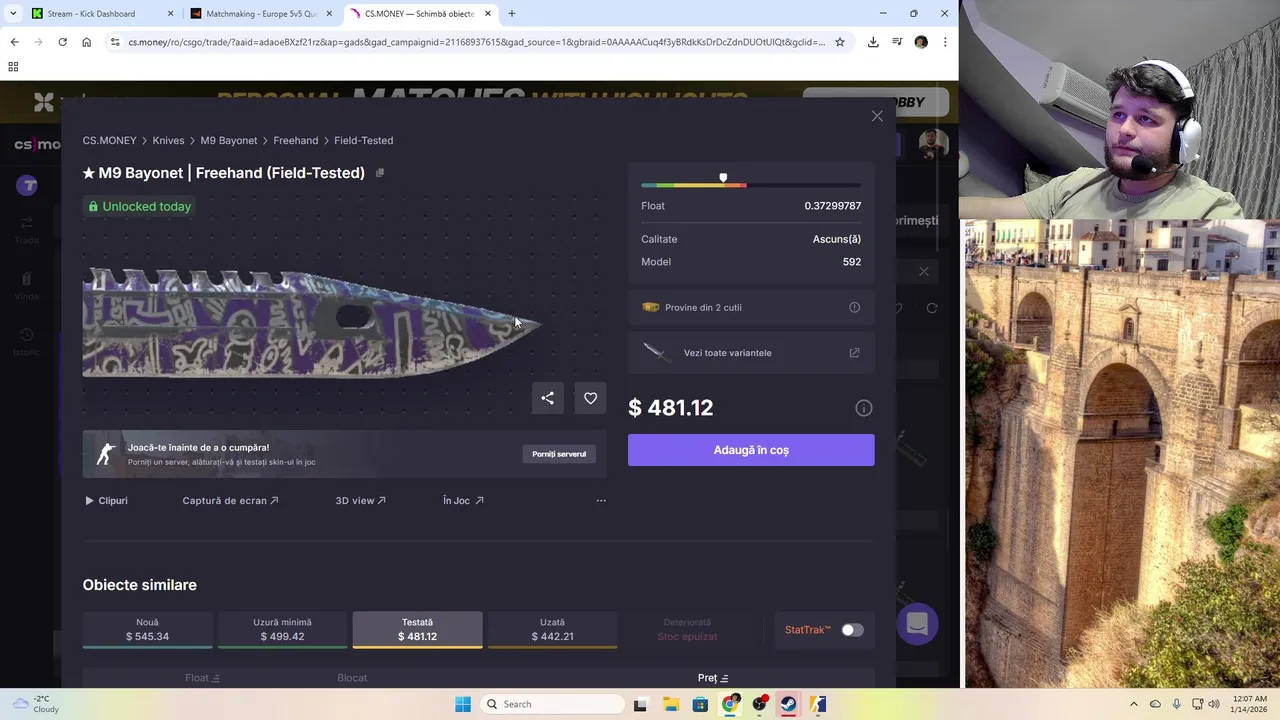1280x720 pixels.
Task: Play Clipuri for this skin
Action: coord(106,500)
